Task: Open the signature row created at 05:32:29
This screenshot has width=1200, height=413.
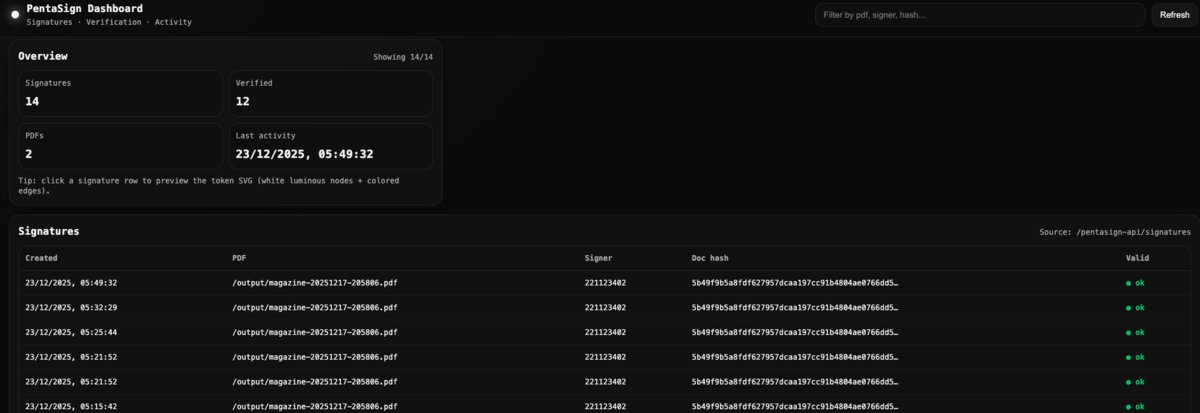Action: (x=605, y=307)
